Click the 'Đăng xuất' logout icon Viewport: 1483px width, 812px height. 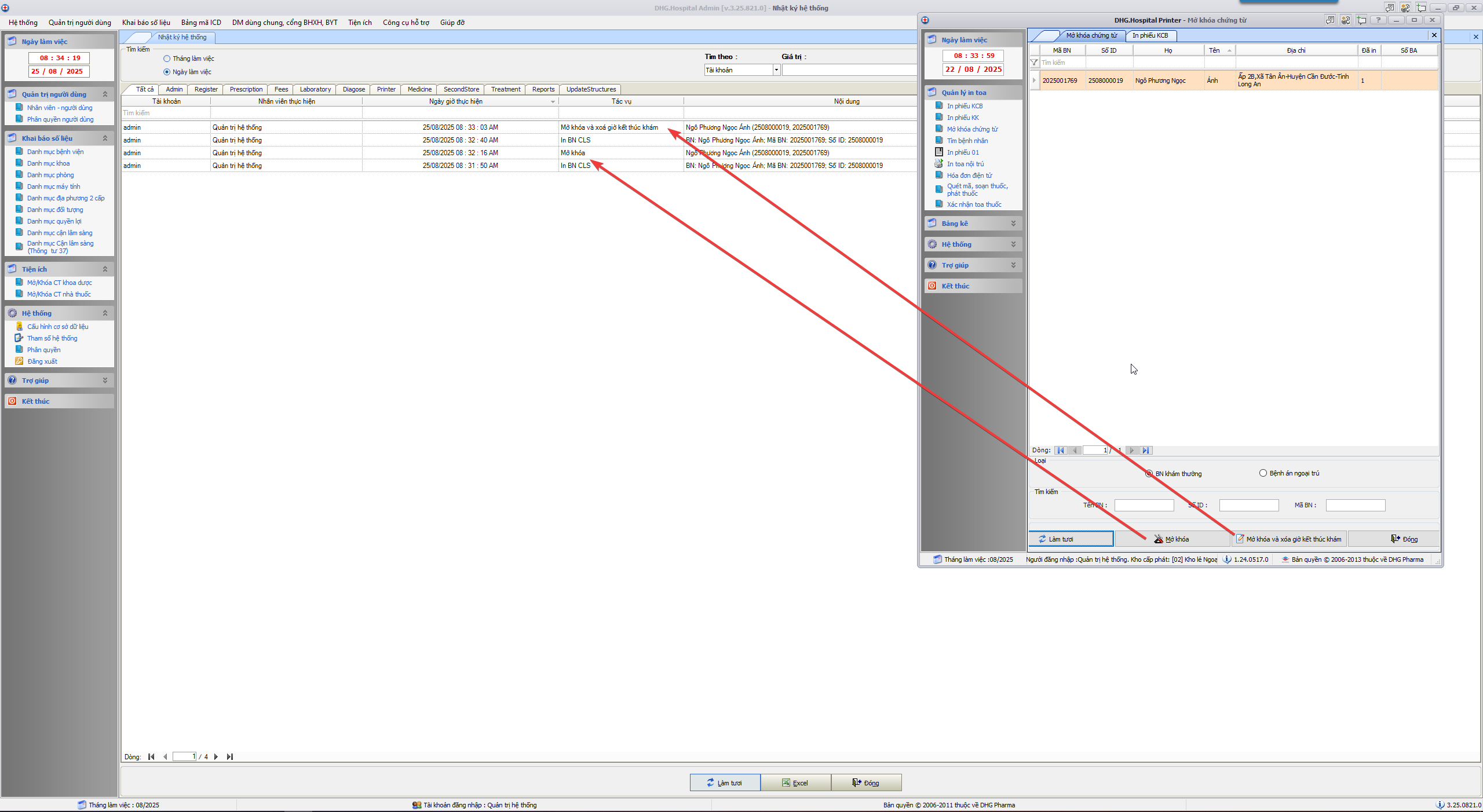[x=19, y=361]
